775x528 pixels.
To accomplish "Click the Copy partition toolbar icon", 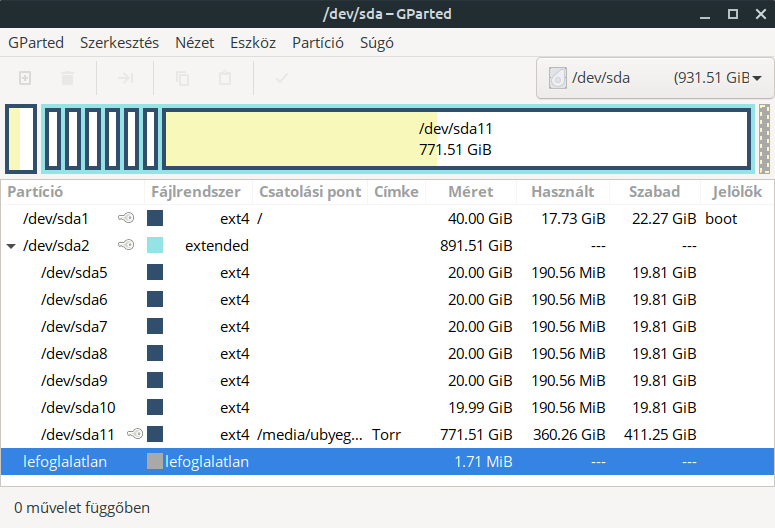I will click(182, 78).
